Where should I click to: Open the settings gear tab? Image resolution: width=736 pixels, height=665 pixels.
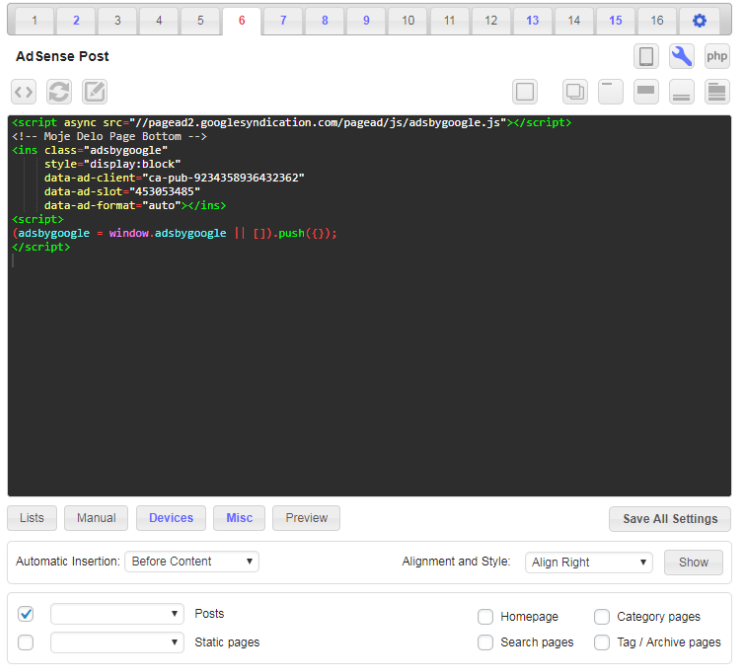[699, 21]
